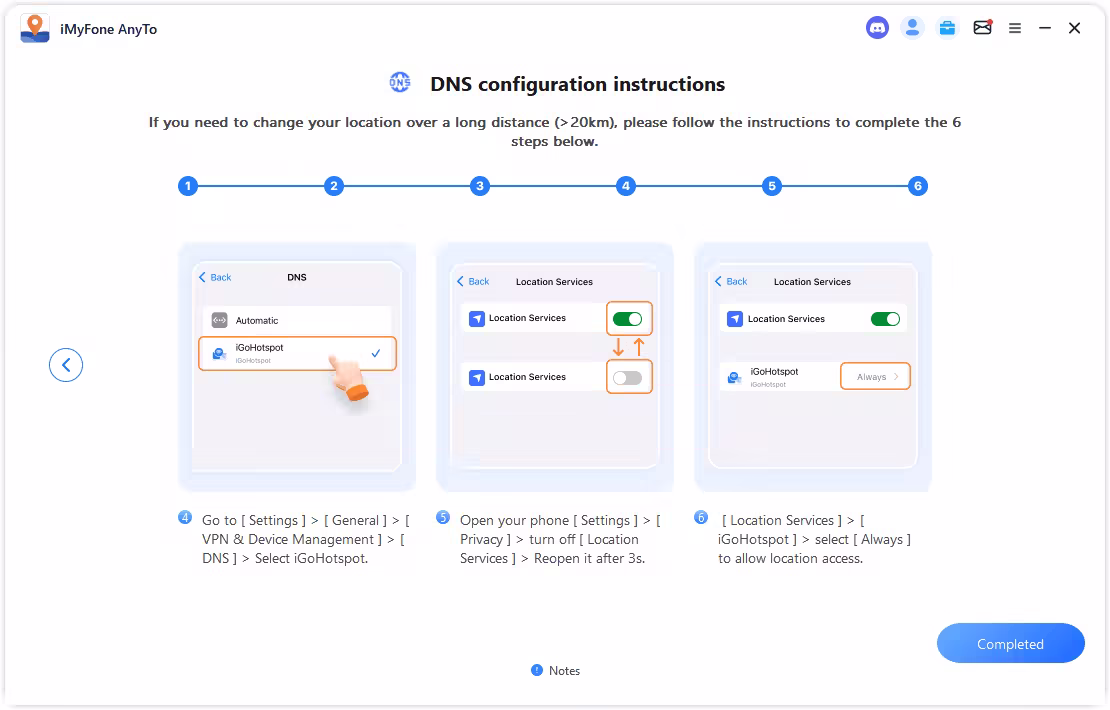
Task: Click the left navigation chevron
Action: pos(66,364)
